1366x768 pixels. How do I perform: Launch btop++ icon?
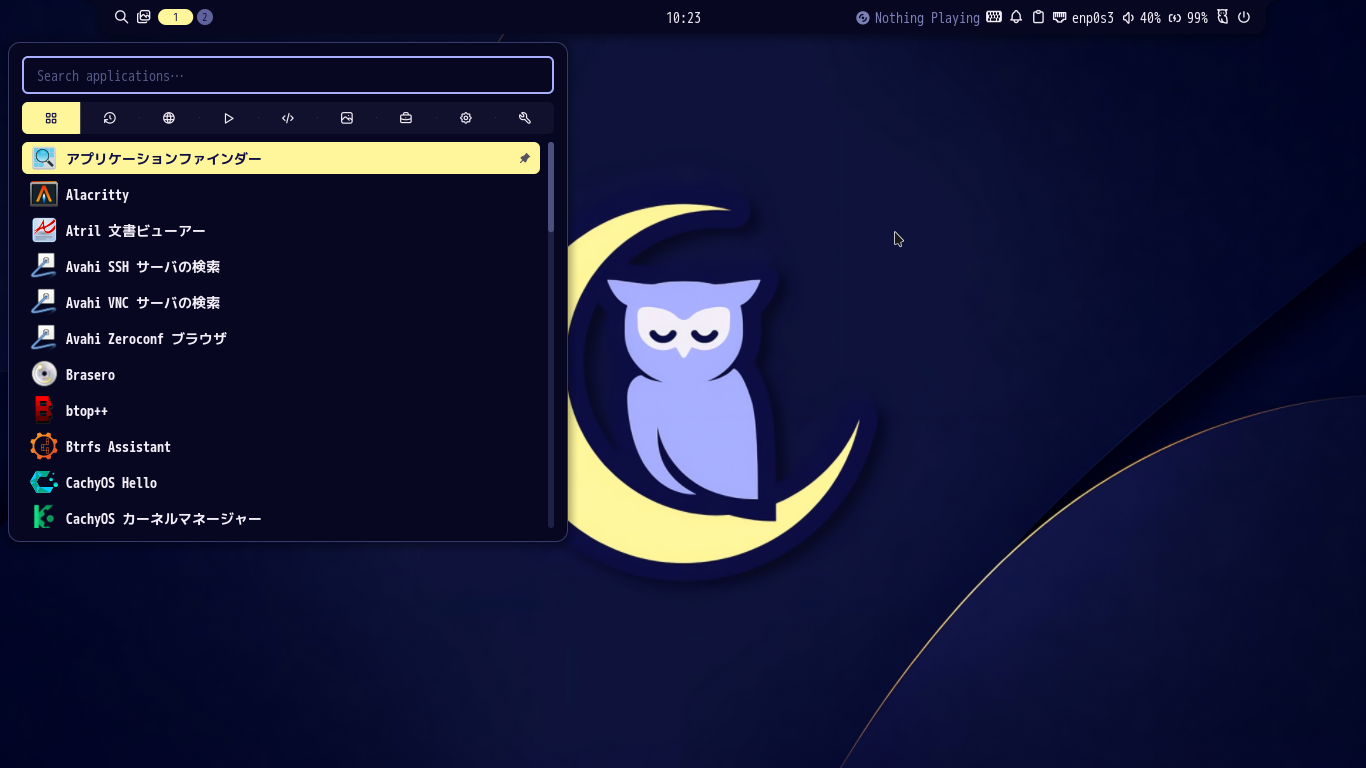(44, 410)
